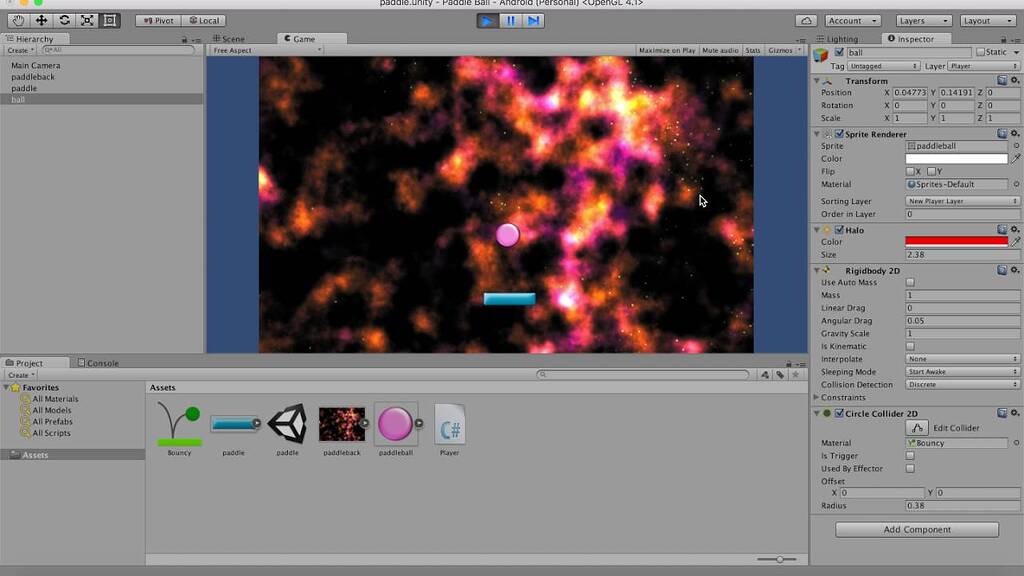Enable Is Kinematic on the Rigidbody 2D
The height and width of the screenshot is (576, 1024).
click(909, 346)
